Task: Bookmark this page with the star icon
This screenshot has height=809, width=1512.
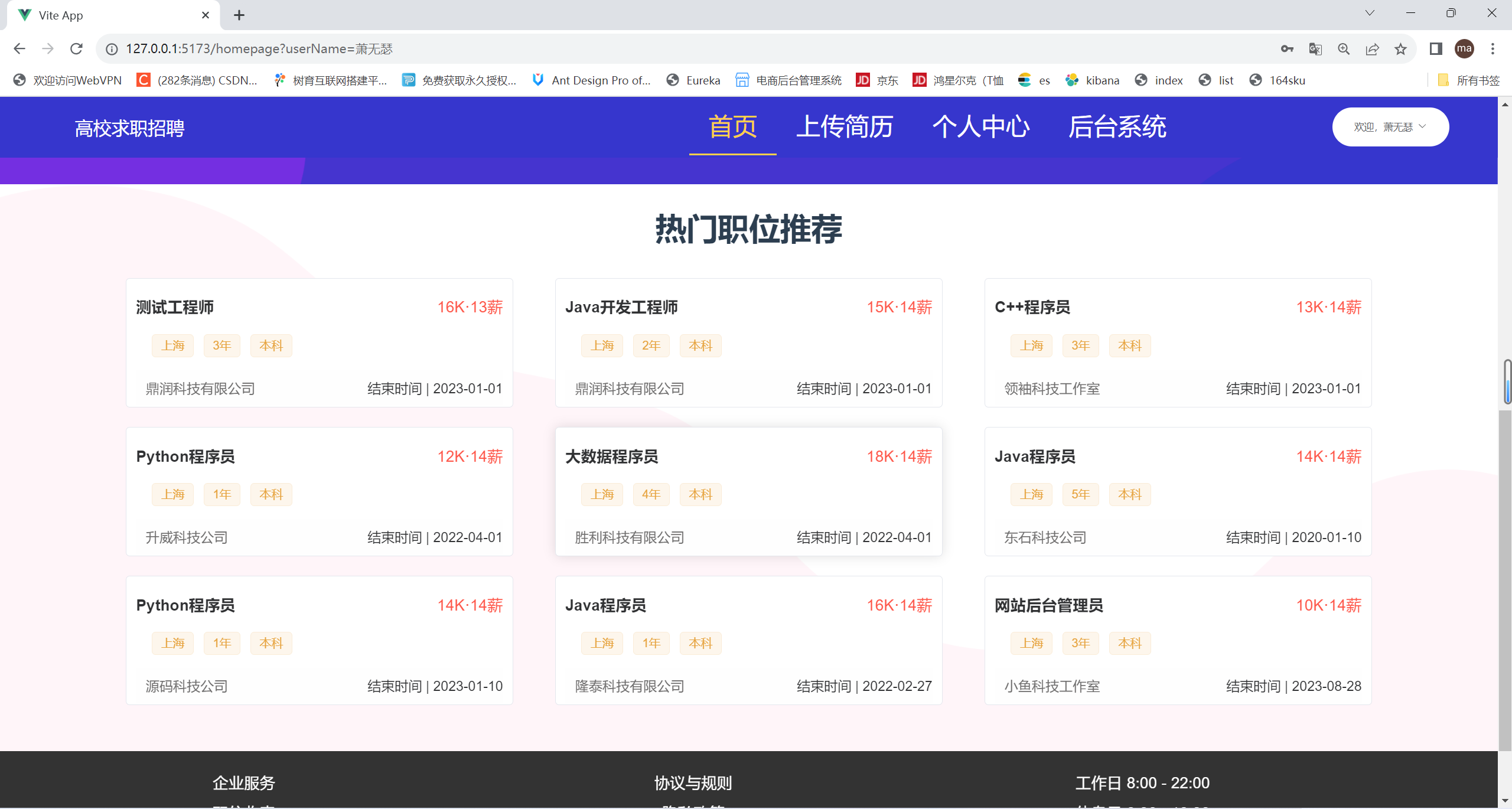Action: coord(1400,49)
